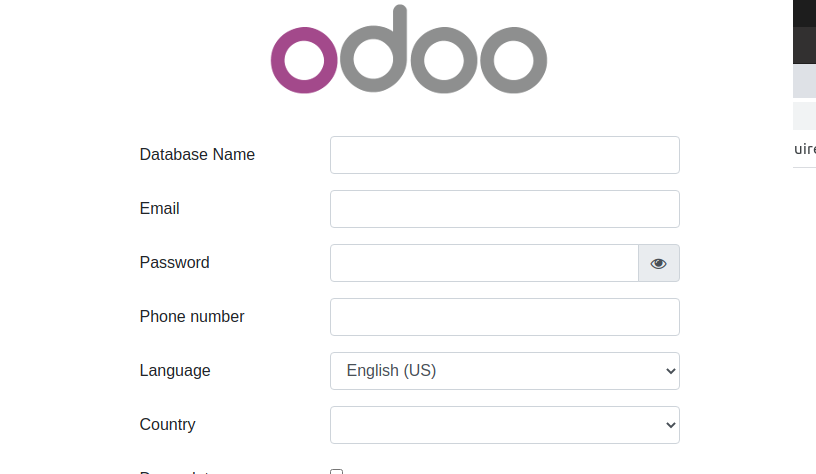Open the empty Country dropdown
This screenshot has width=816, height=474.
pyautogui.click(x=504, y=425)
